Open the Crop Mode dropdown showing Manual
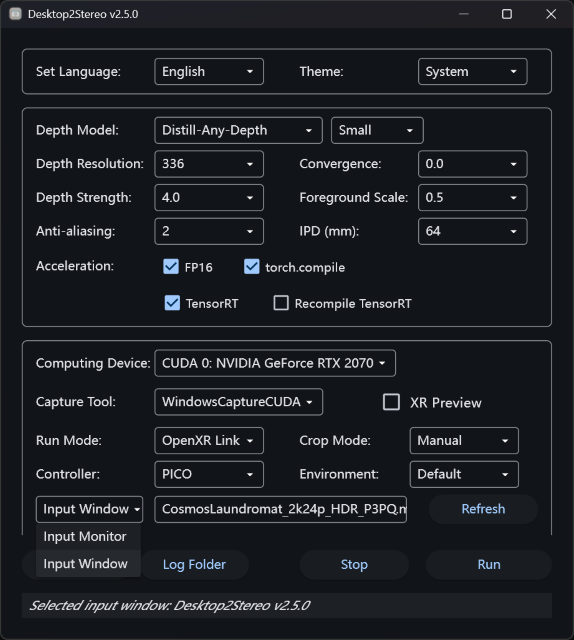 pos(464,440)
